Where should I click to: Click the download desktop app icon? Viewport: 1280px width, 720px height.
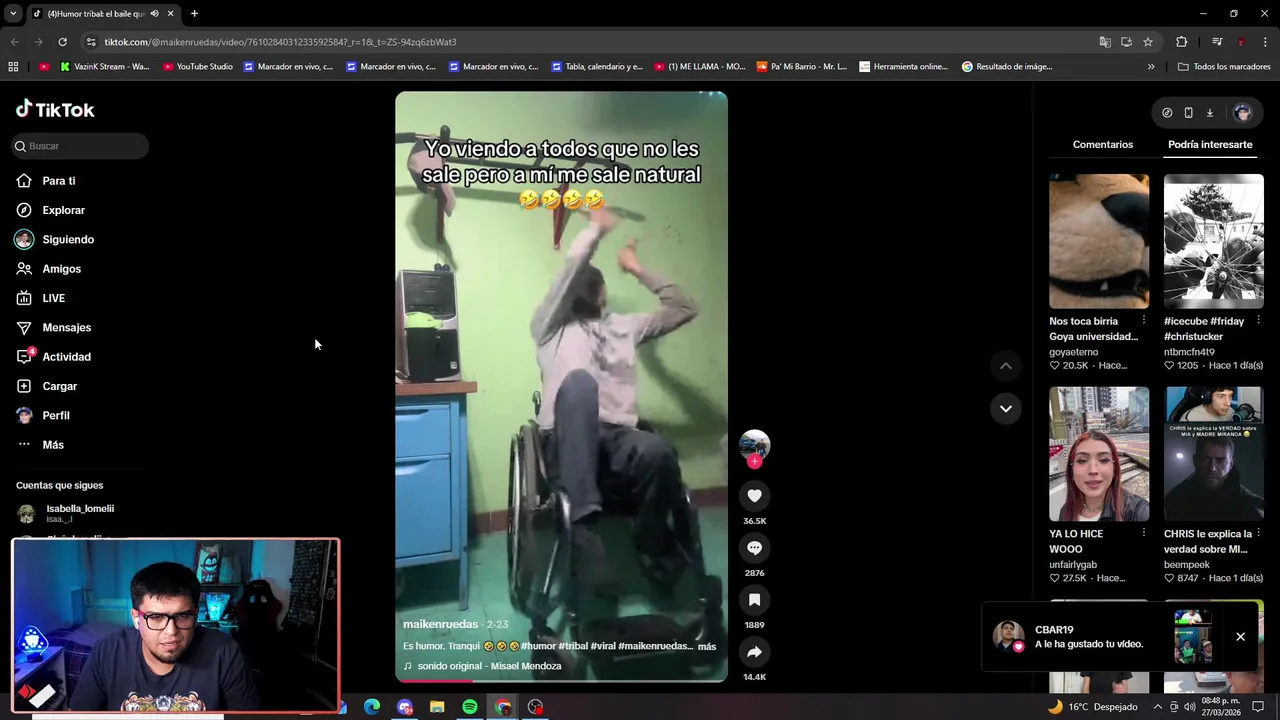[1209, 113]
